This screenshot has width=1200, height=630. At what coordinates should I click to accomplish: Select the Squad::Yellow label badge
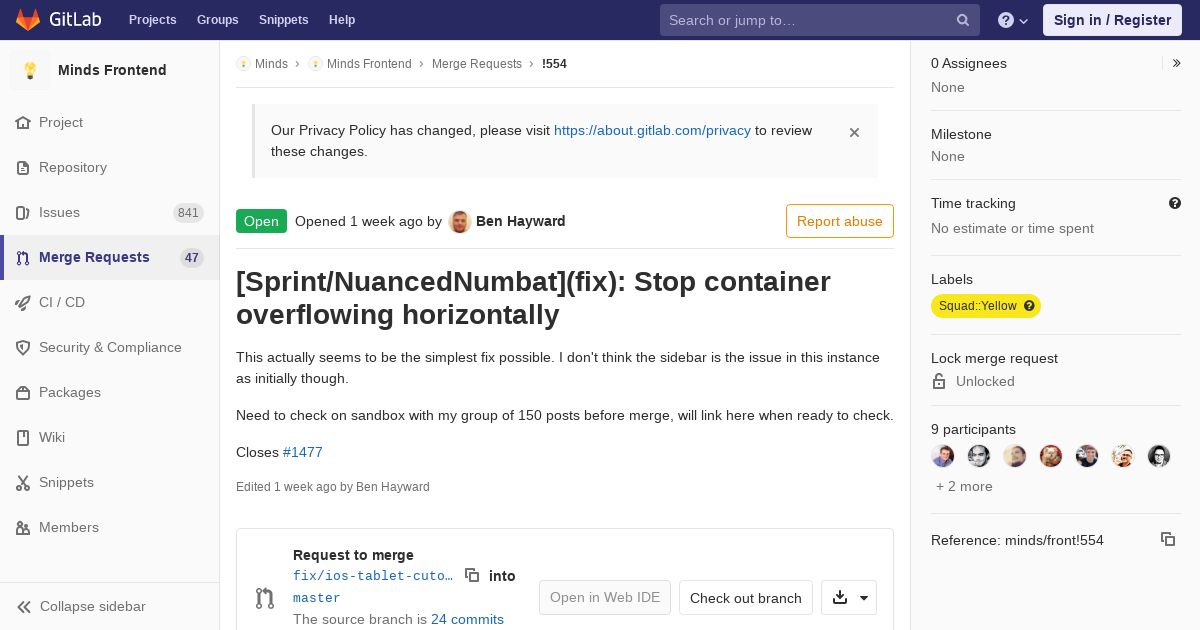pyautogui.click(x=978, y=306)
